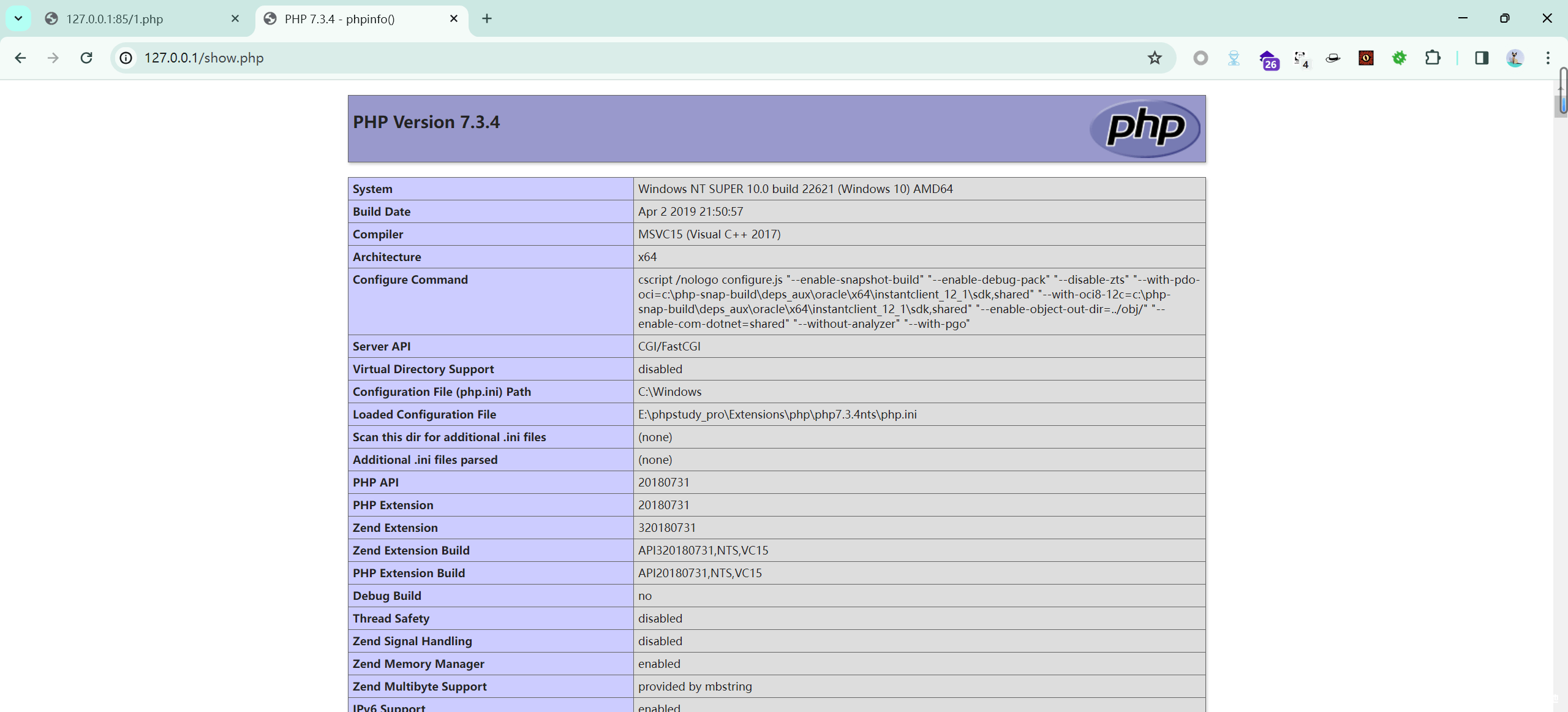Close the phpinfo() tab
The height and width of the screenshot is (712, 1568).
(x=453, y=19)
